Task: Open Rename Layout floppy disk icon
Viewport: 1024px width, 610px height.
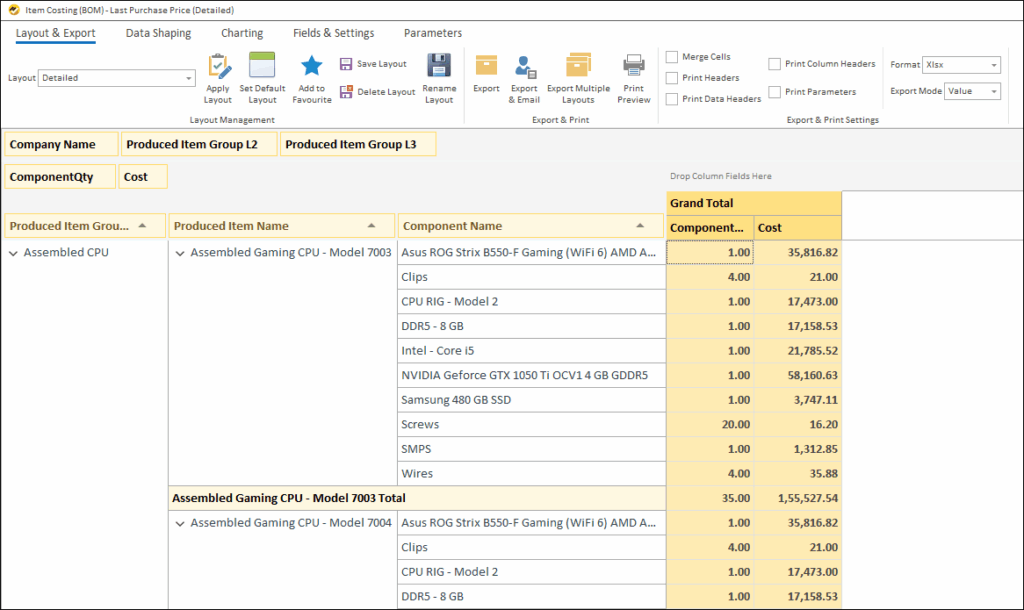Action: [439, 67]
